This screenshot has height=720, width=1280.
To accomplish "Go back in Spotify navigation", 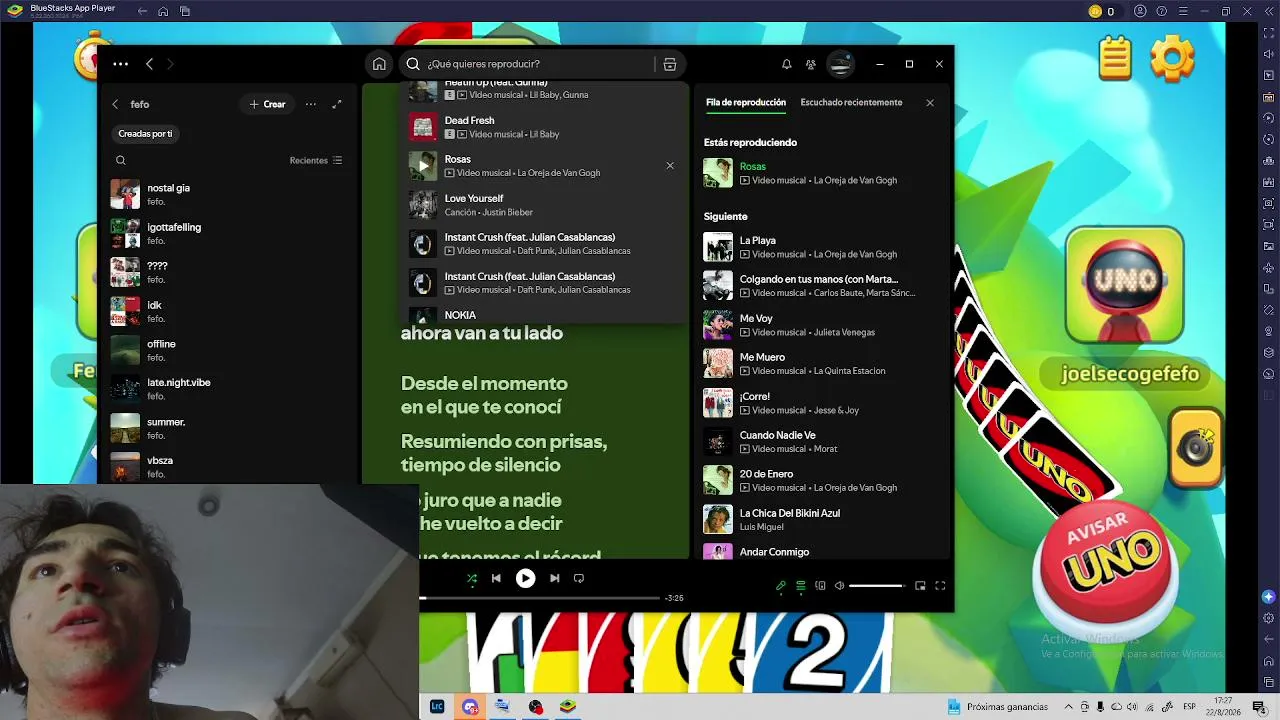I will [149, 64].
